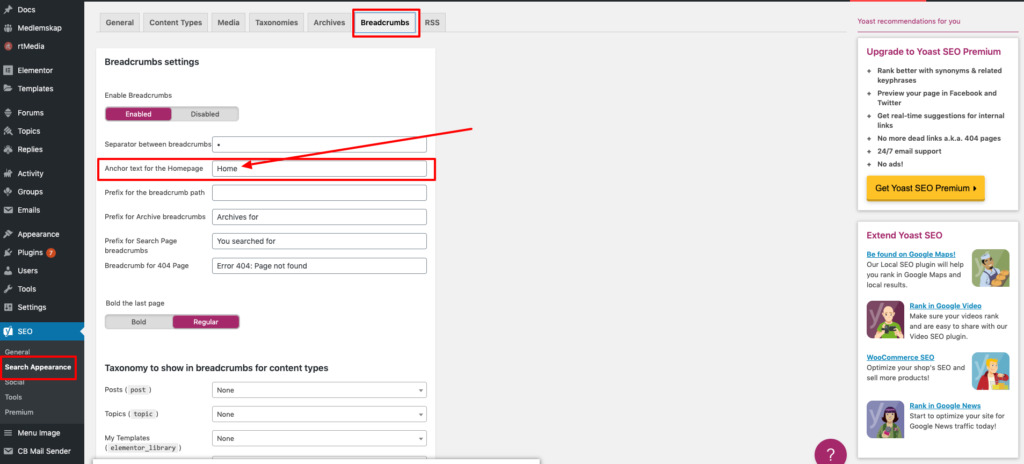Click the Appearance brush icon
Screen dimensions: 1024x464
8,234
